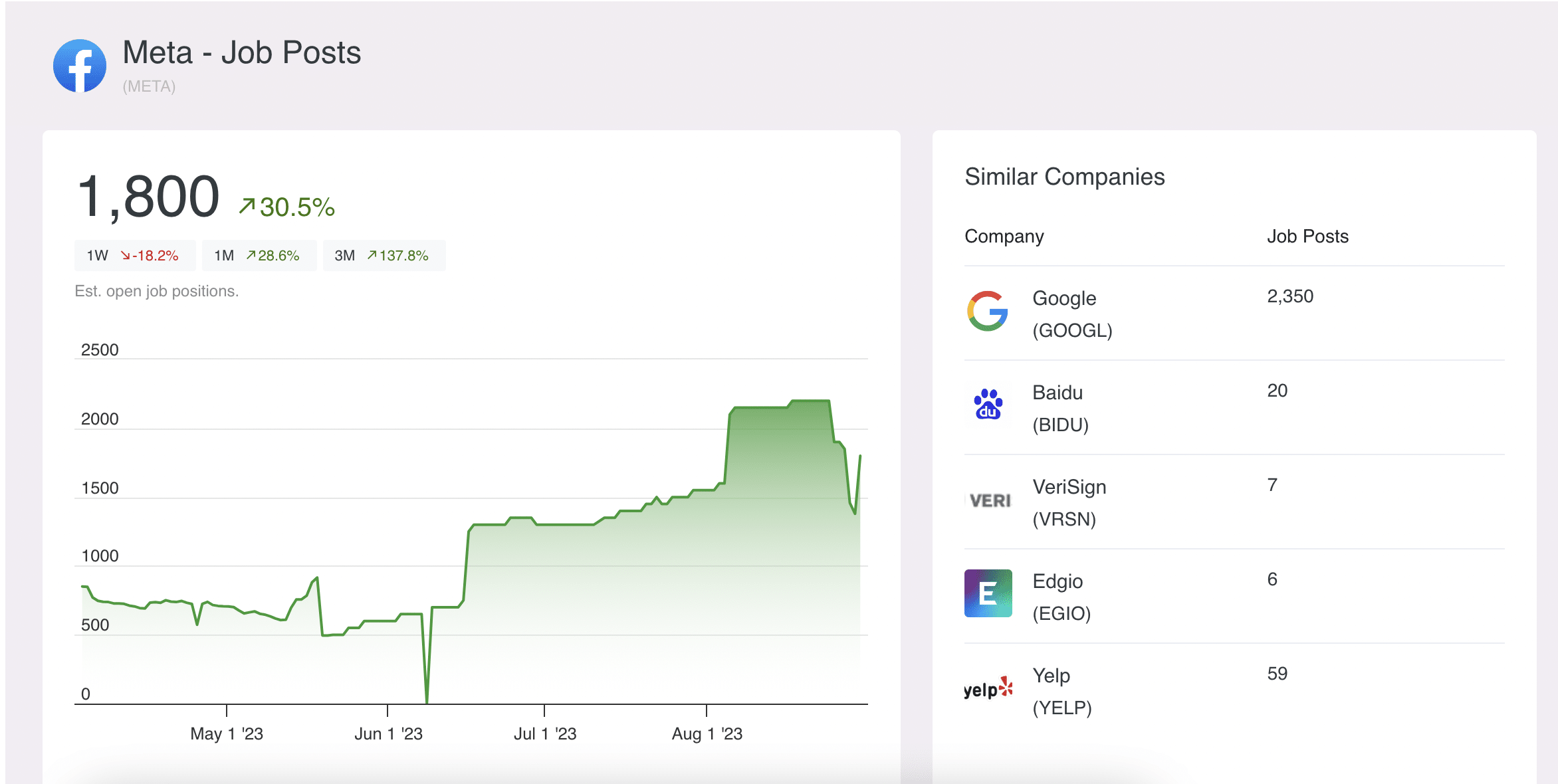Open the Google (GOOGL) company link
This screenshot has width=1558, height=784.
click(x=1072, y=314)
